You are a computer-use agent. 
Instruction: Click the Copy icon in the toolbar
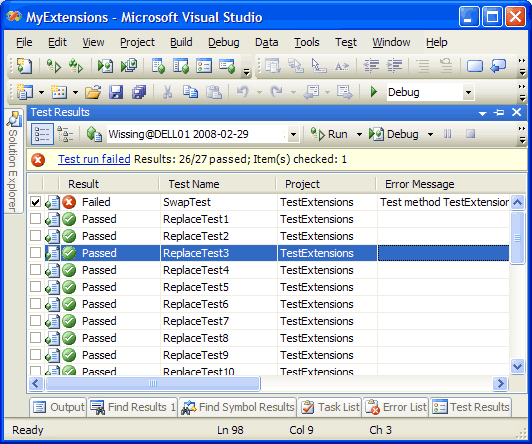tap(190, 92)
